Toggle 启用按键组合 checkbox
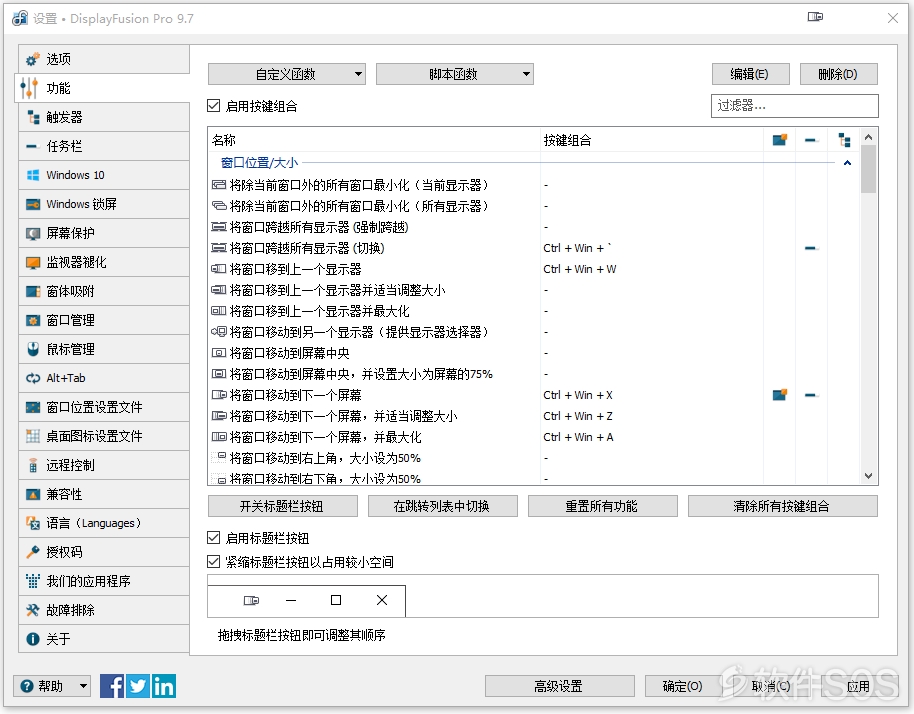Image resolution: width=914 pixels, height=714 pixels. pyautogui.click(x=214, y=105)
